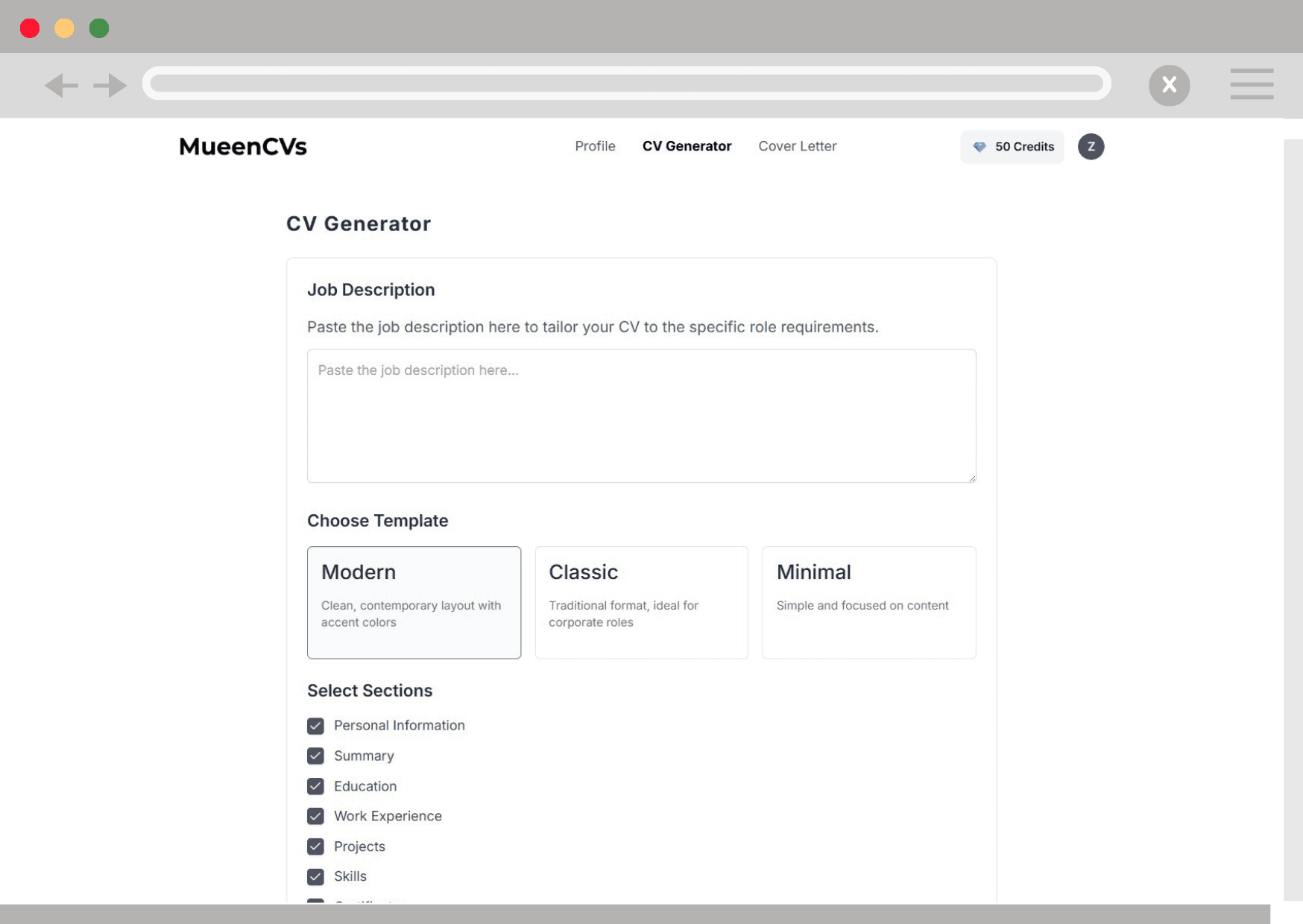This screenshot has height=924, width=1303.
Task: Open the Profile page
Action: pyautogui.click(x=595, y=147)
